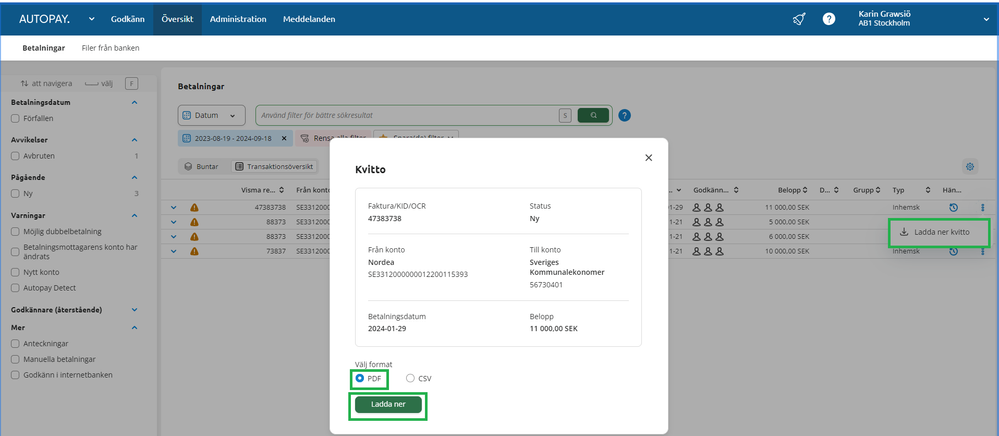Expand payment row 47383738
The width and height of the screenshot is (999, 436).
(x=173, y=207)
